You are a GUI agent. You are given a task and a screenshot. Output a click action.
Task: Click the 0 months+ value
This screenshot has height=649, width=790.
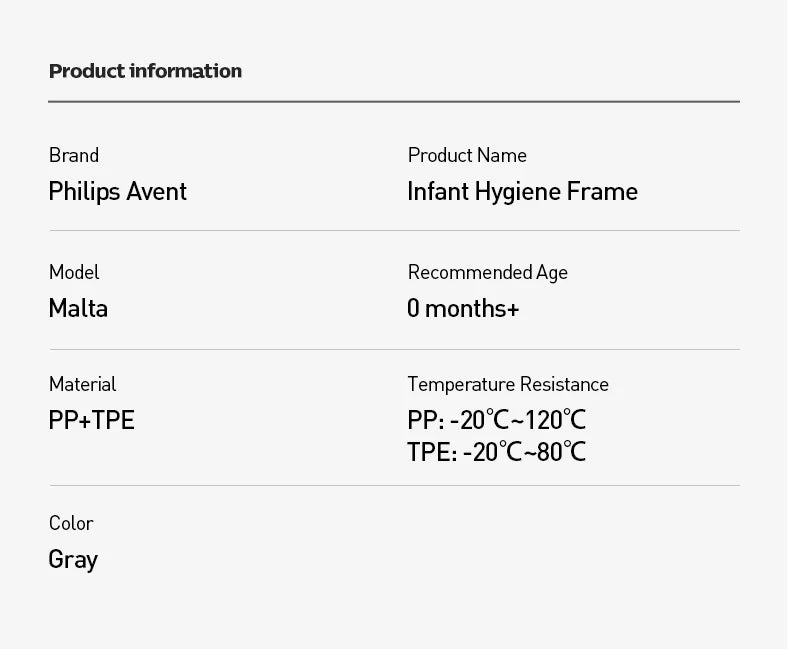coord(463,308)
